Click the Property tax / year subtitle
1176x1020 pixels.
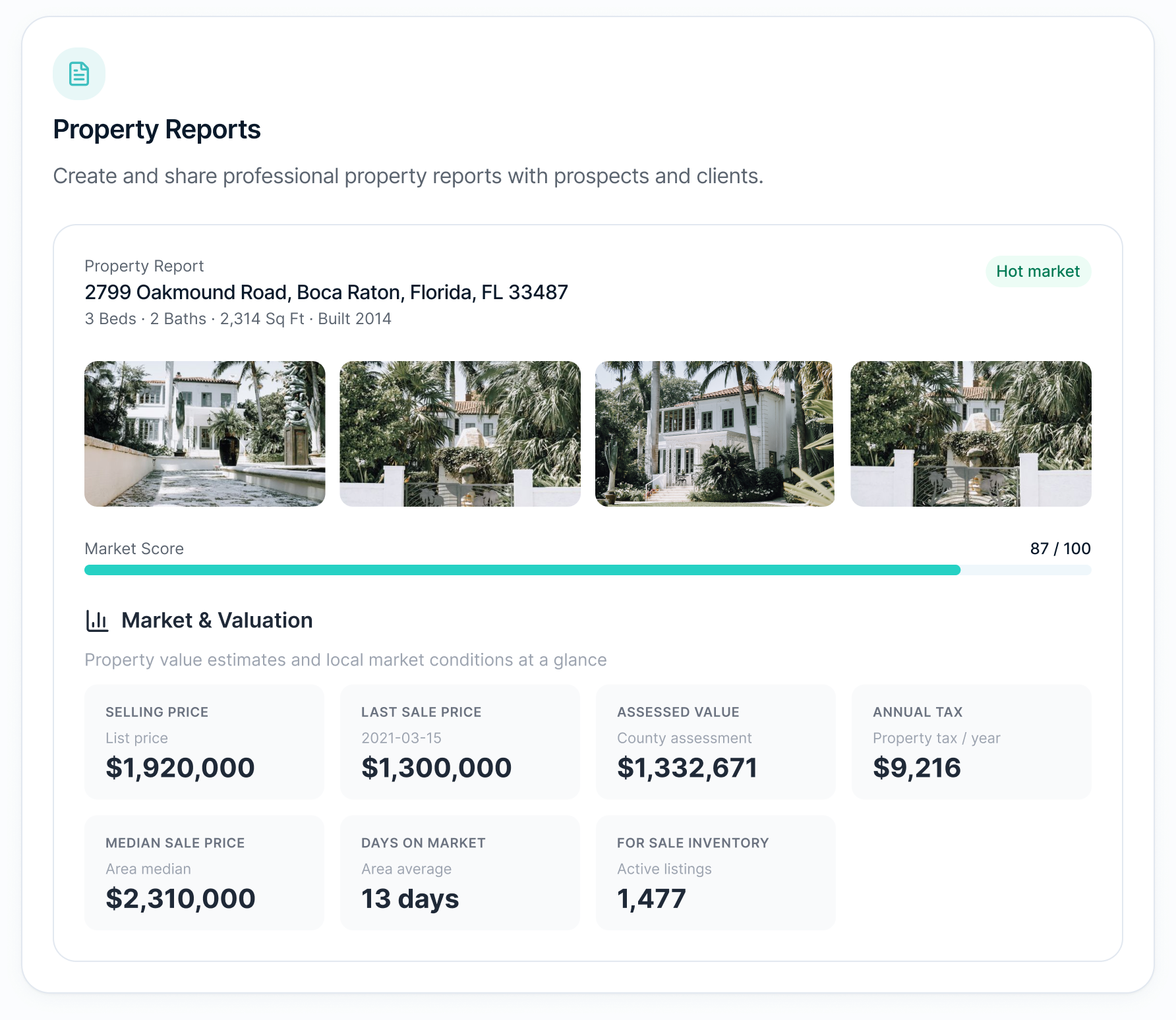937,738
